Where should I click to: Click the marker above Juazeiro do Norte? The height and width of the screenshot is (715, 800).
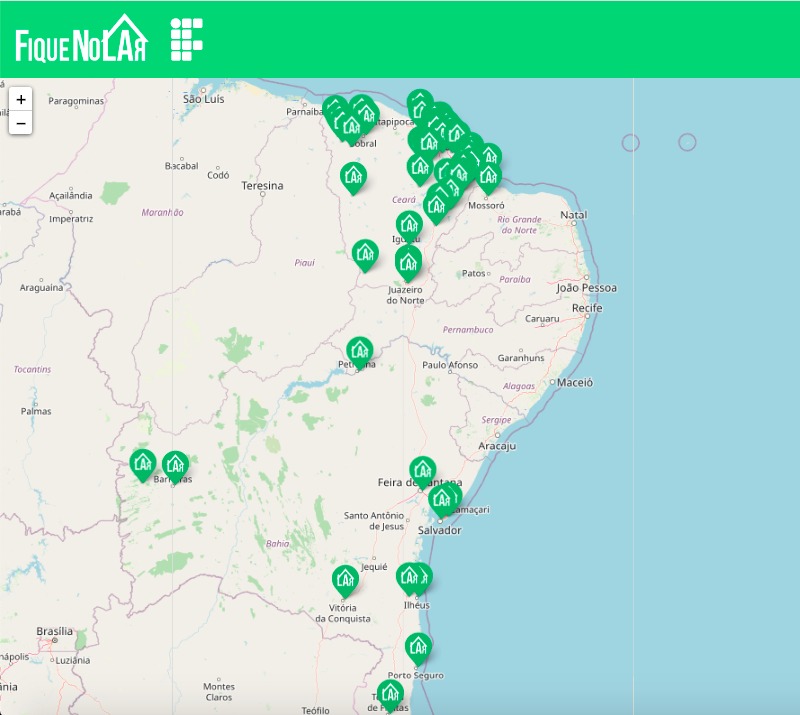(x=408, y=262)
